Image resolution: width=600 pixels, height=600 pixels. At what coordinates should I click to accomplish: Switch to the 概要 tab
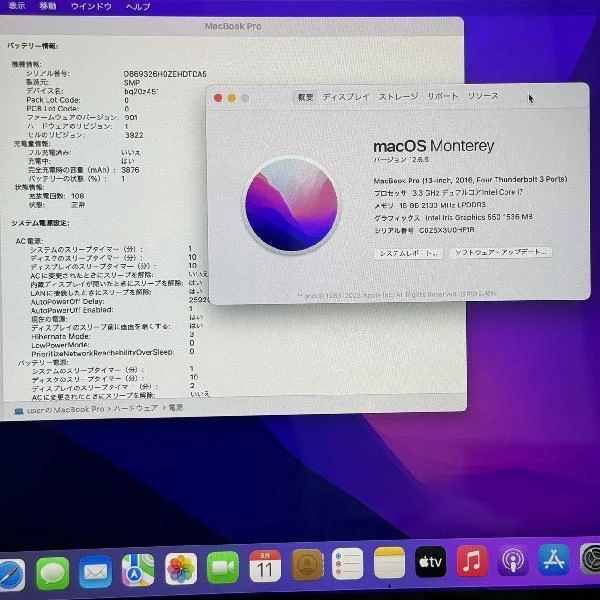(x=305, y=97)
